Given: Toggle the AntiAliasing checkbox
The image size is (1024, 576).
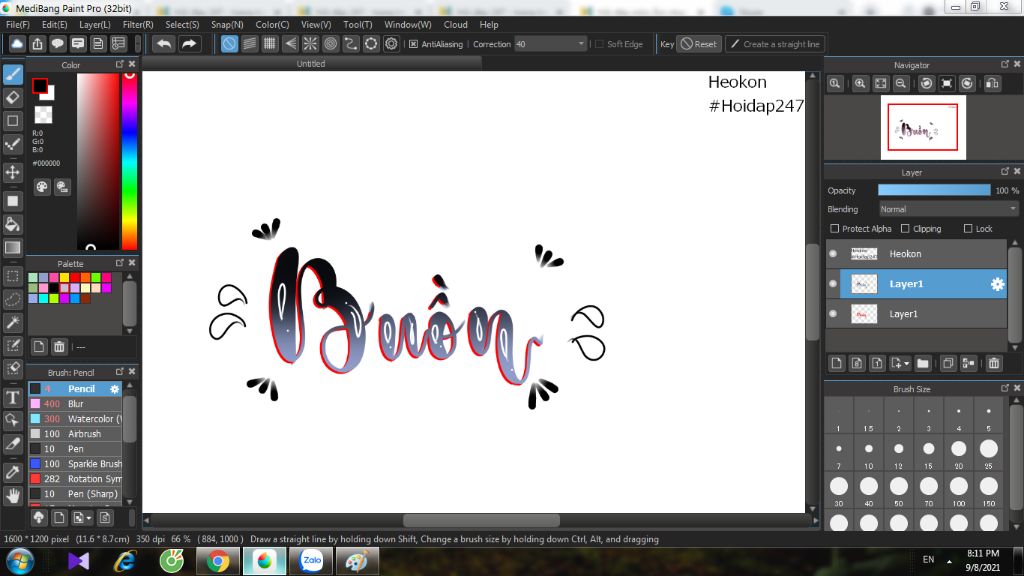Looking at the screenshot, I should pos(413,44).
